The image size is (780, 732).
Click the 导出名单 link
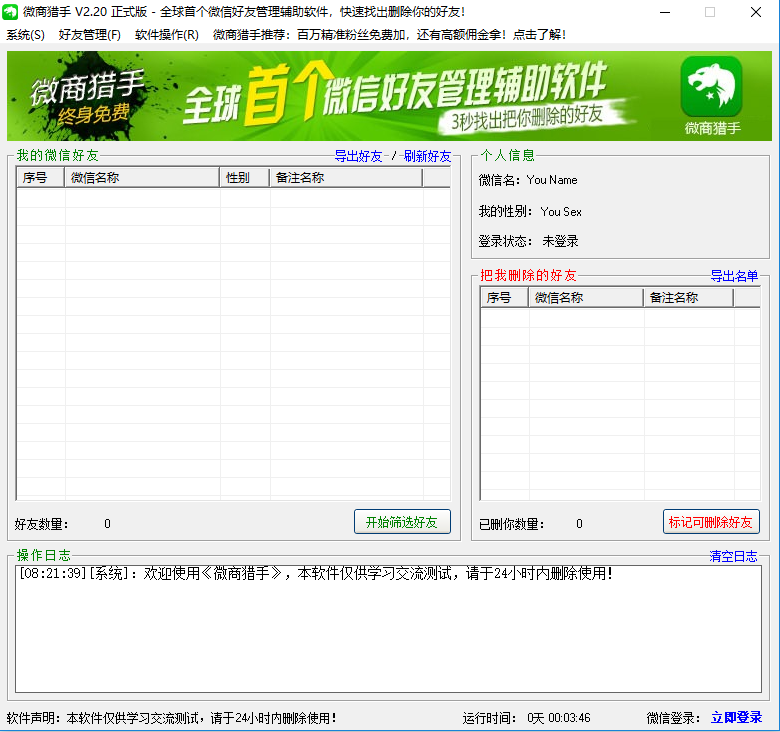[734, 276]
